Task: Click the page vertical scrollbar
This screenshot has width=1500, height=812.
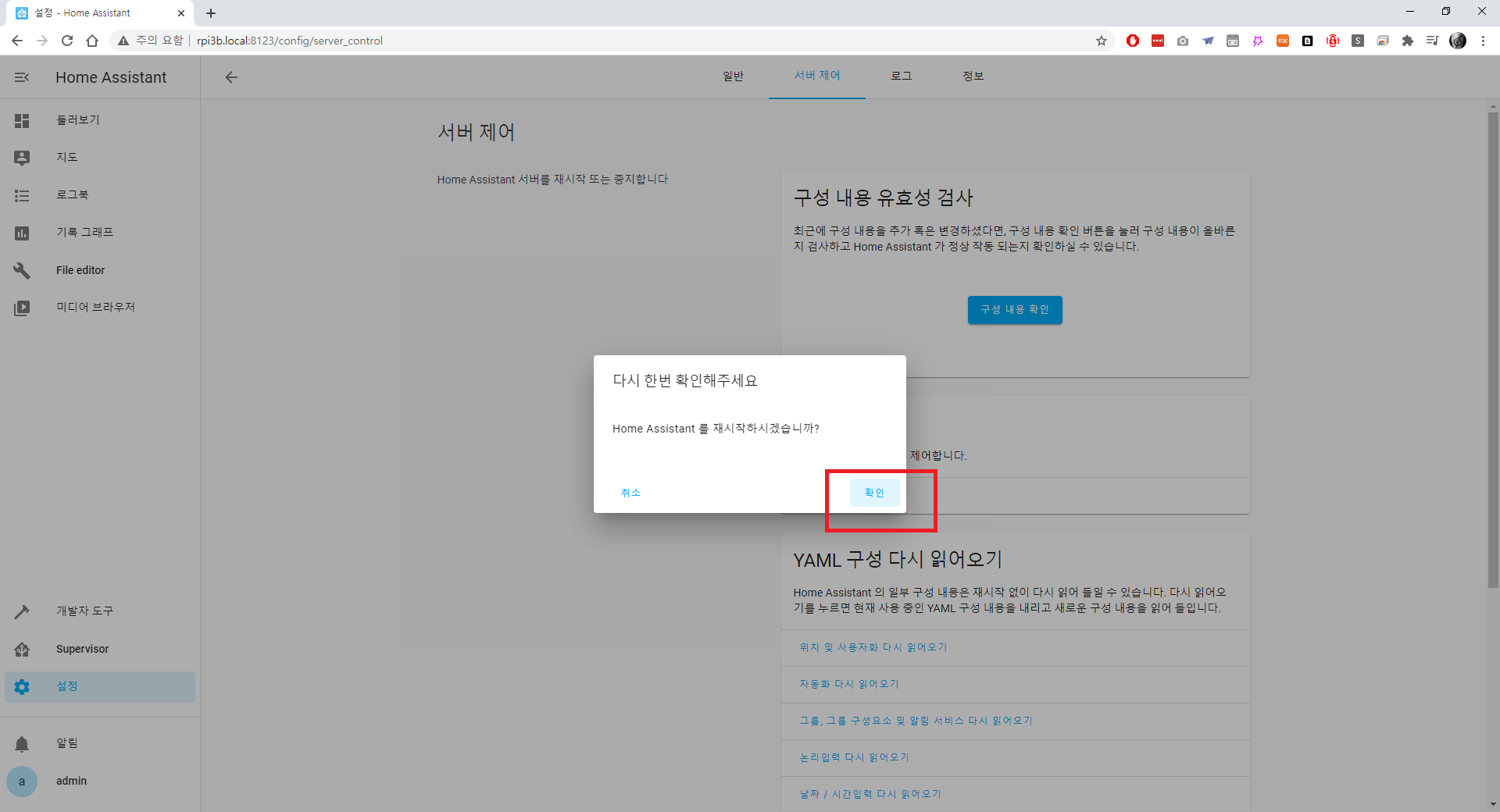Action: [1493, 350]
